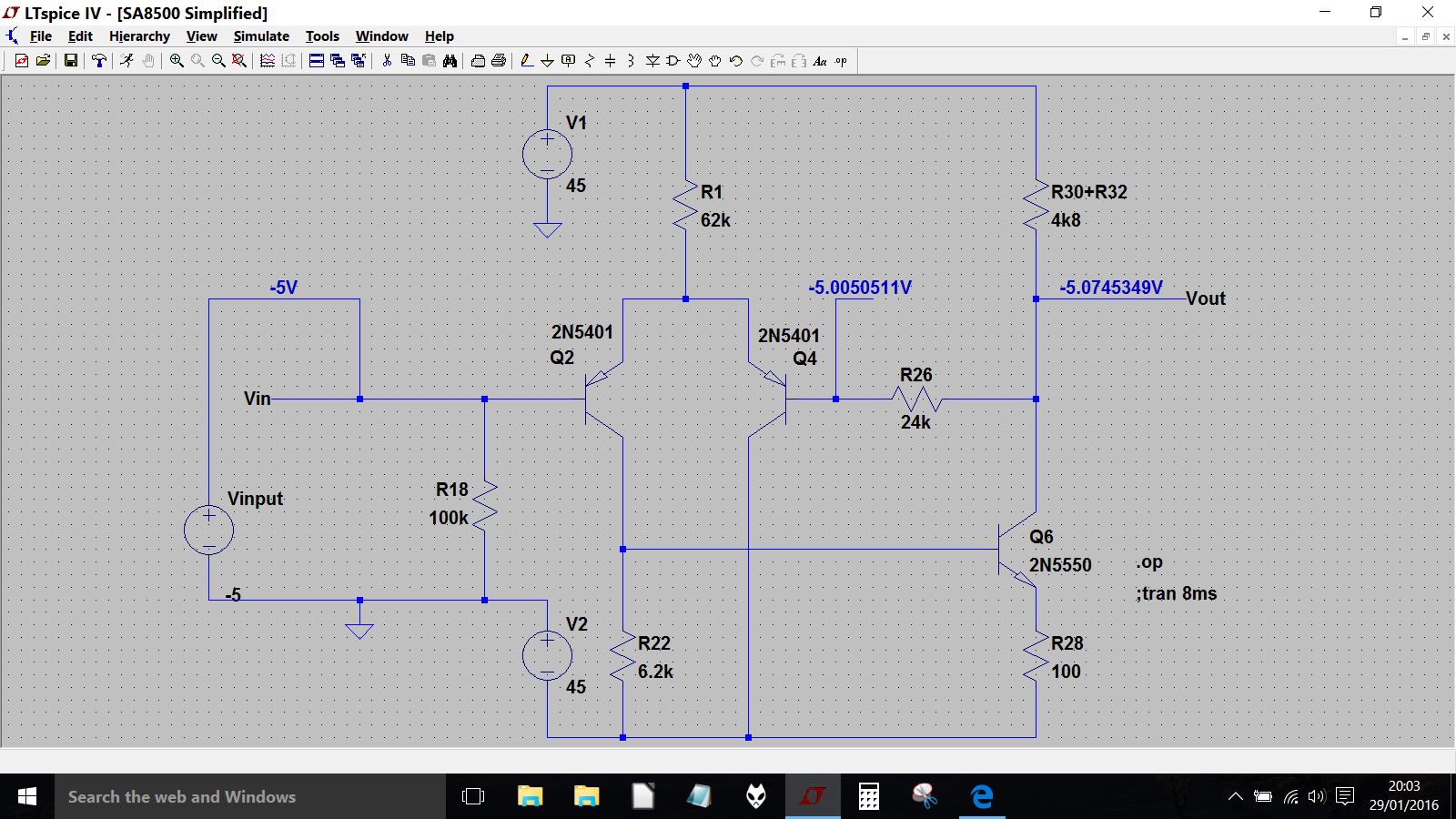Open the File menu
Screen dimensions: 1456x819
pyautogui.click(x=41, y=36)
